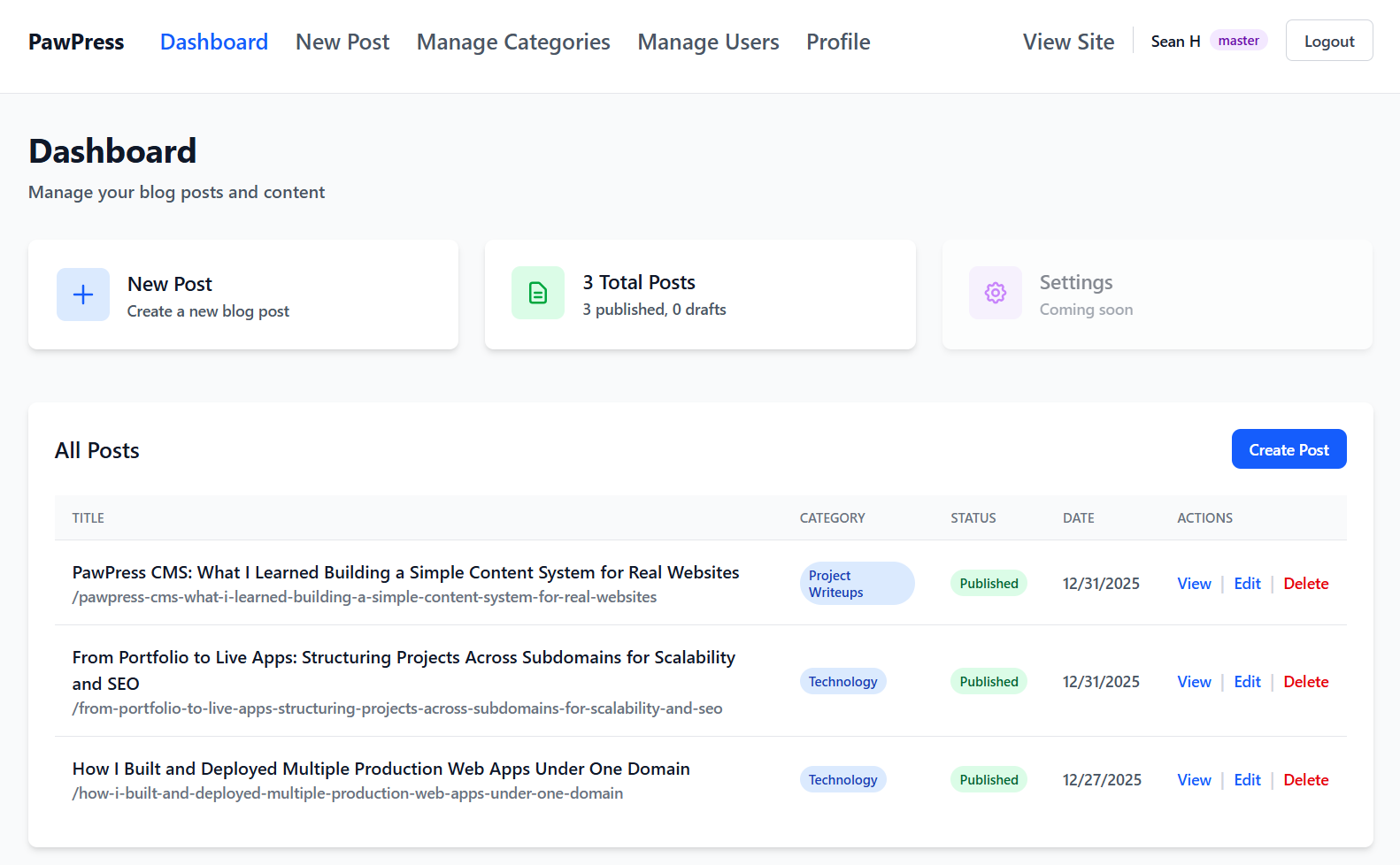Click the '3 published, 0 drafts' text
Image resolution: width=1400 pixels, height=865 pixels.
pos(654,310)
